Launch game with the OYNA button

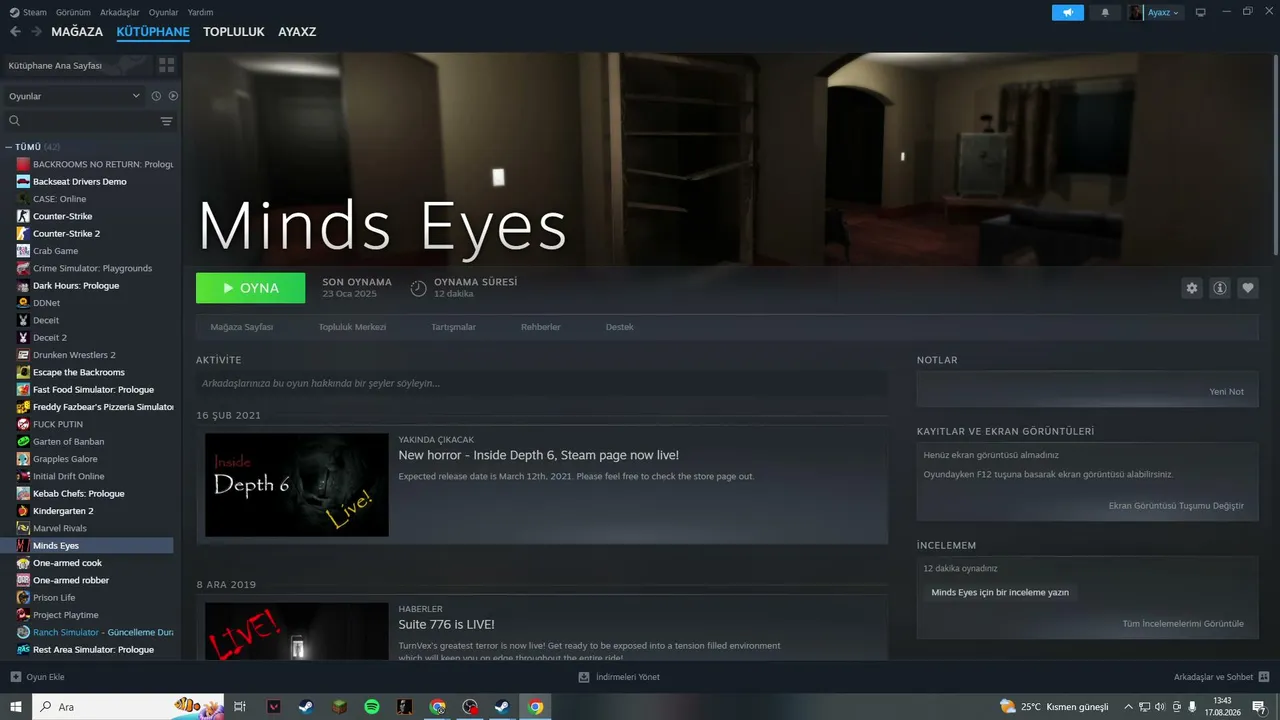[x=251, y=288]
